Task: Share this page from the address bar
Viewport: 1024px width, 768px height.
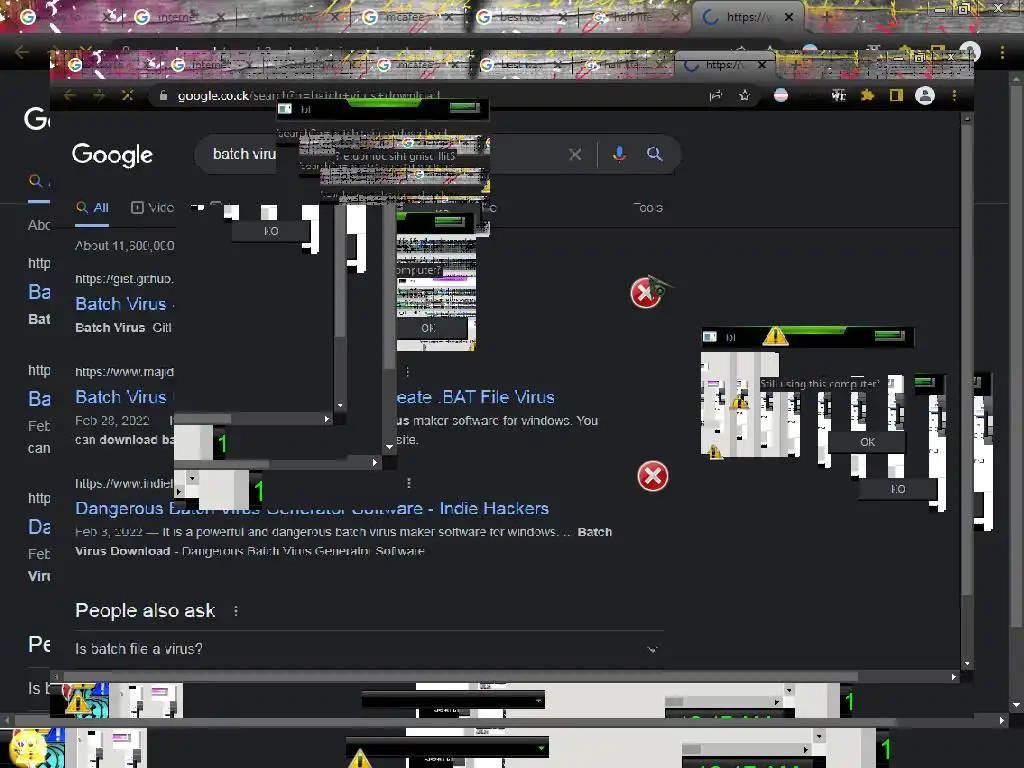Action: click(716, 96)
